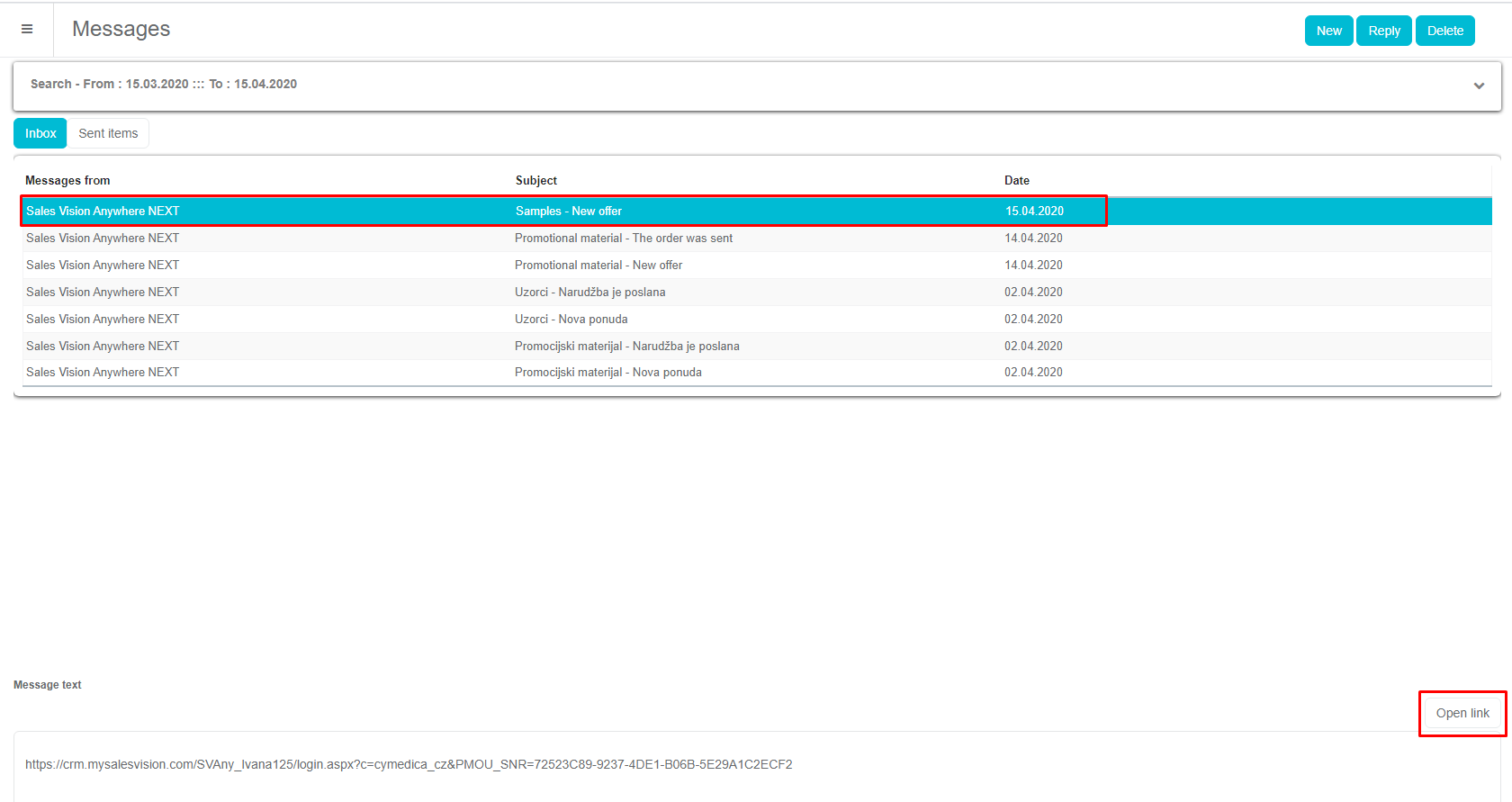The image size is (1512, 802).
Task: Select Uzorci - Nova ponuda message row
Action: (571, 320)
